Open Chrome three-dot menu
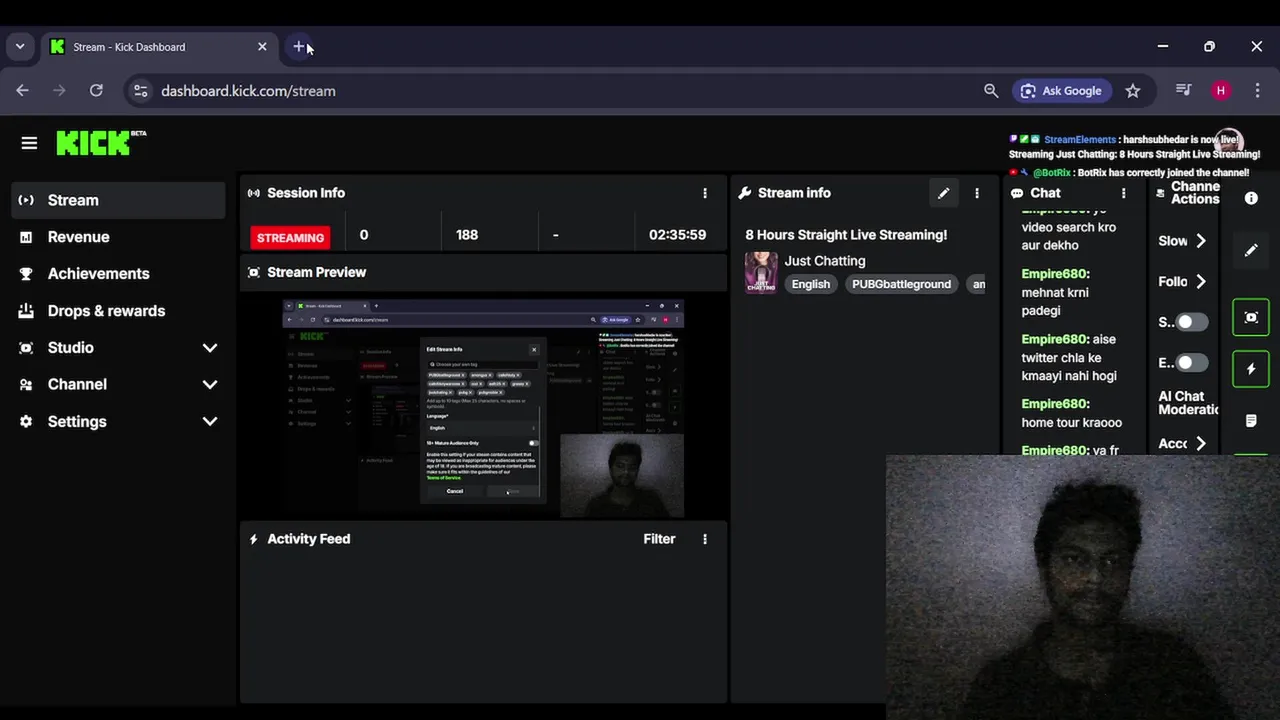1280x720 pixels. (x=1257, y=90)
